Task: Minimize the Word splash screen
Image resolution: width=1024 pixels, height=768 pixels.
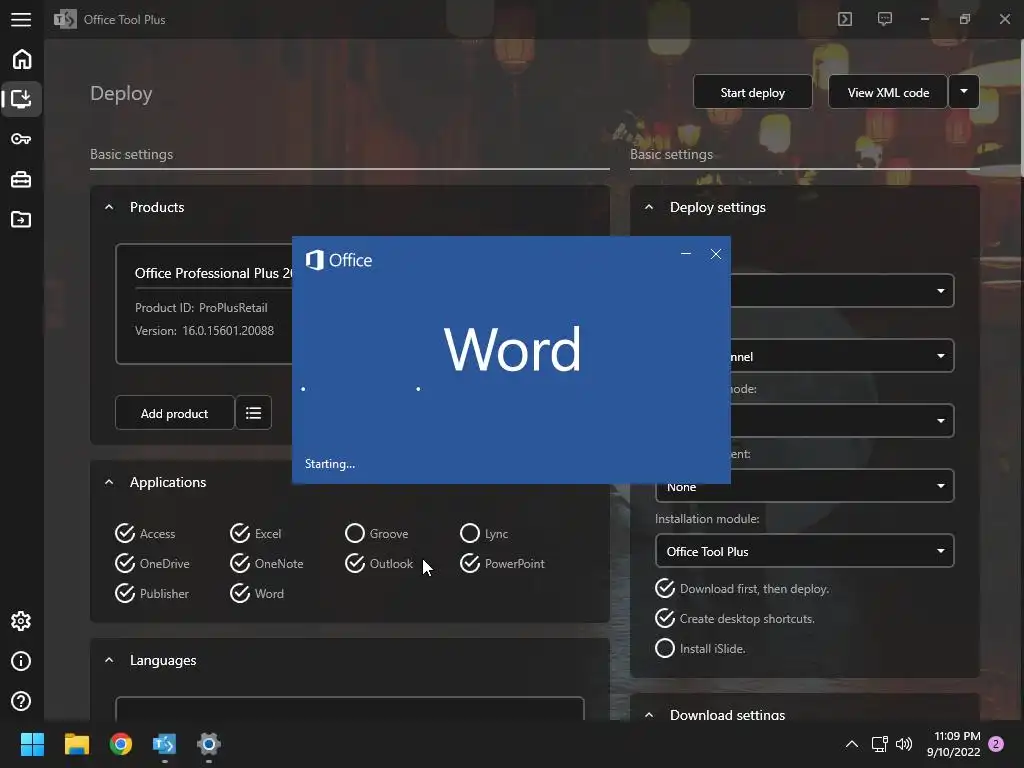Action: tap(686, 253)
